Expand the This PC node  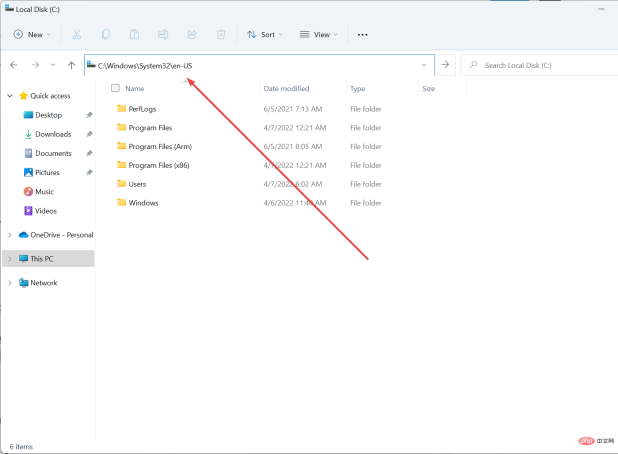click(x=10, y=259)
